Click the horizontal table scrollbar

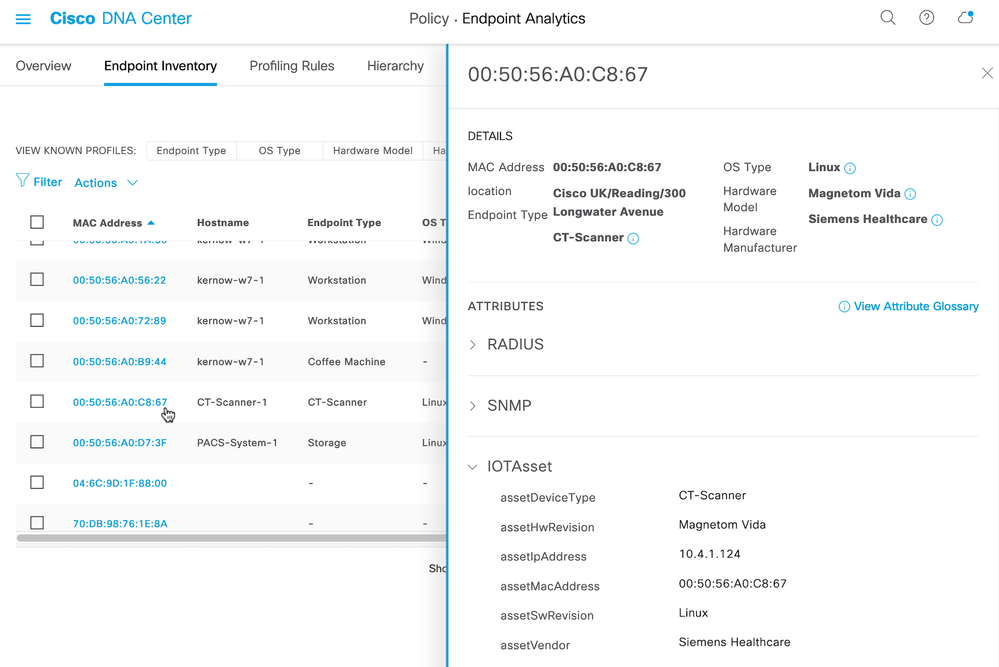[x=231, y=538]
